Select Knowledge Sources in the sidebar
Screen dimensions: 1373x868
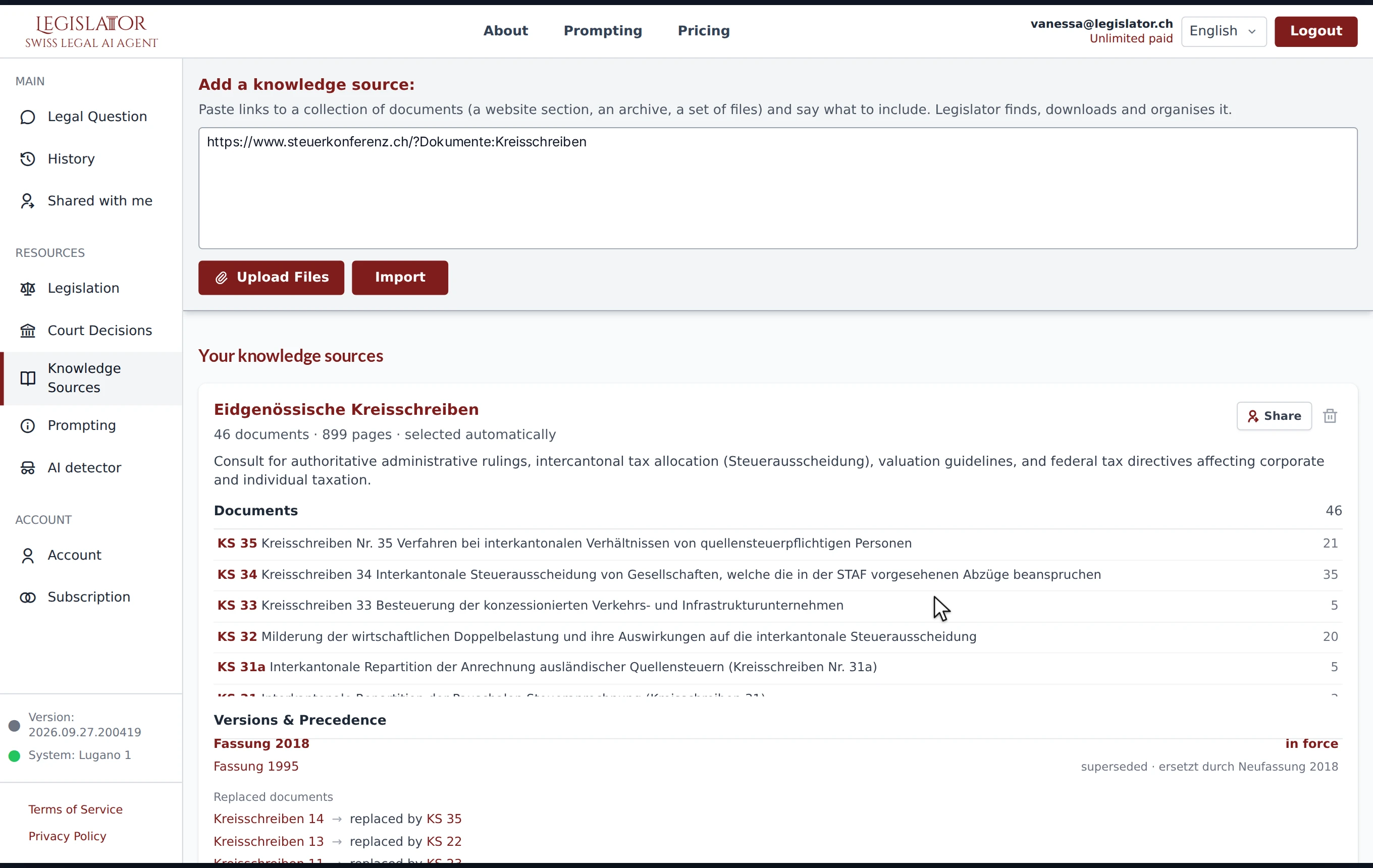click(x=91, y=378)
